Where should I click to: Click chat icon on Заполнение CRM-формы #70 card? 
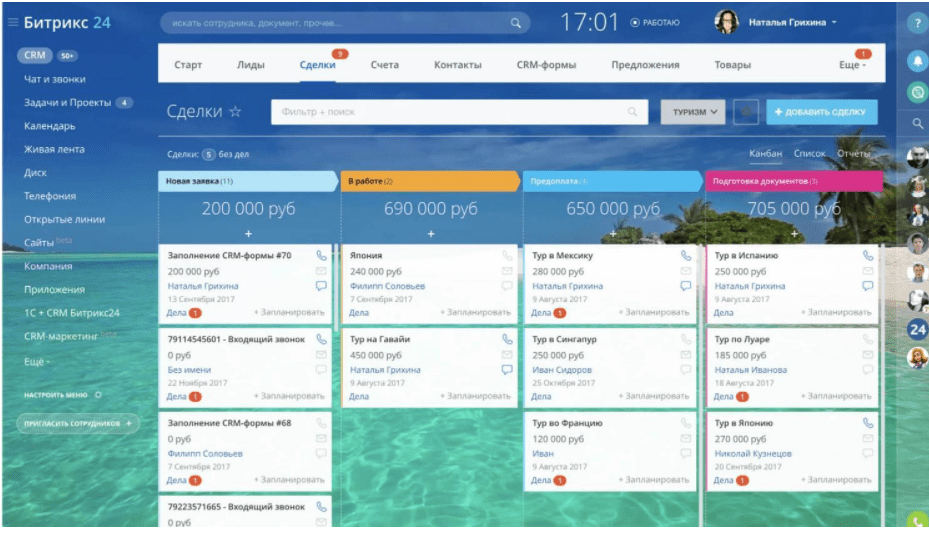pos(321,286)
